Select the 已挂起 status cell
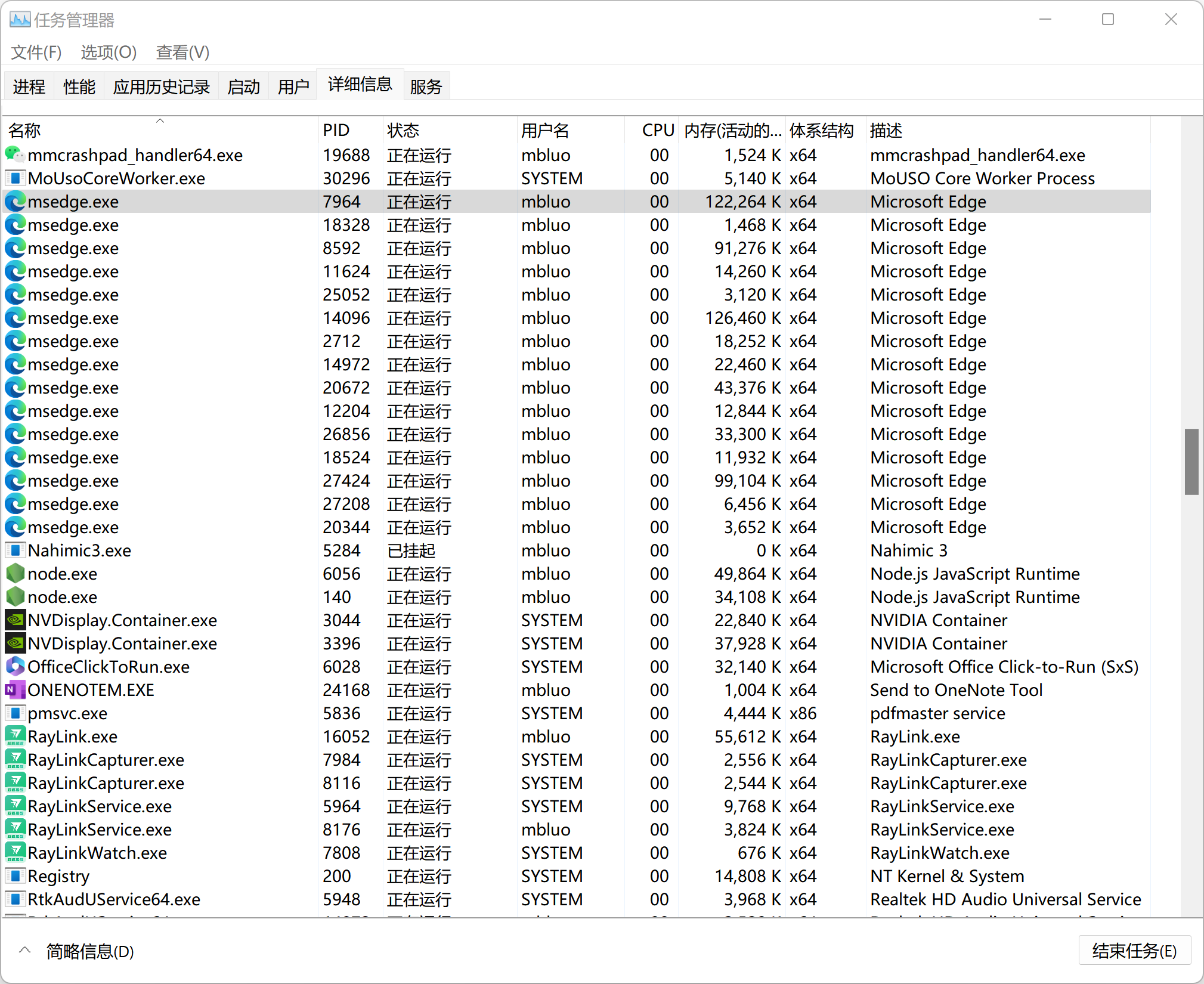The image size is (1204, 984). (411, 550)
